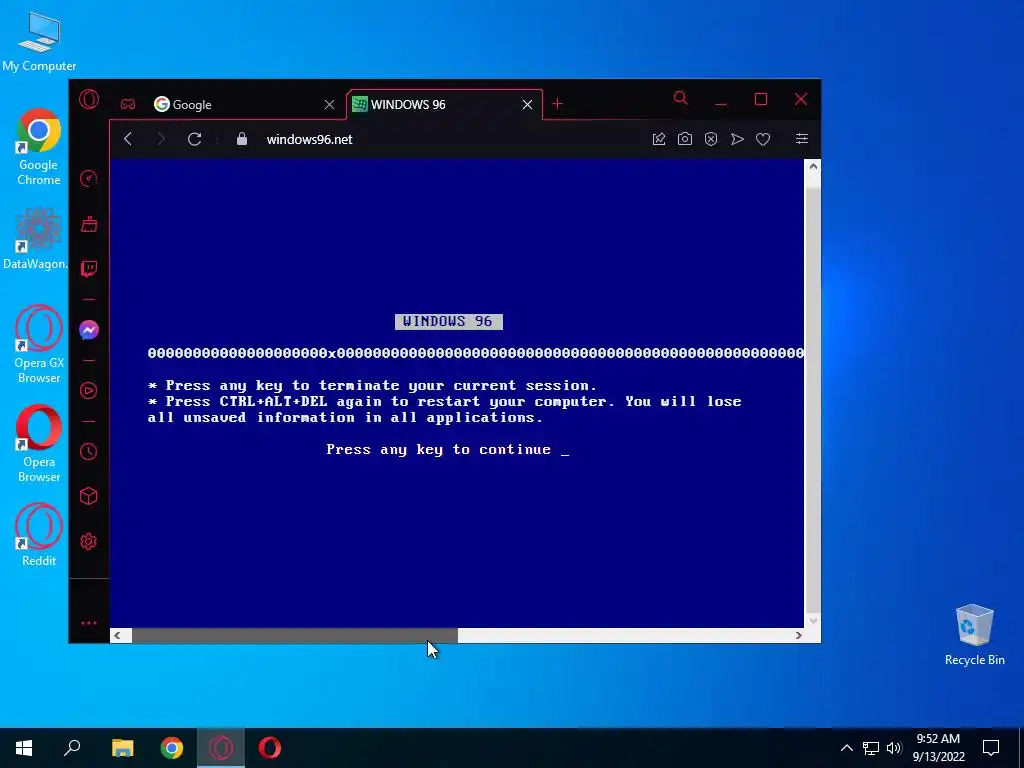Open Opera browser from taskbar
The height and width of the screenshot is (768, 1024).
[x=270, y=748]
